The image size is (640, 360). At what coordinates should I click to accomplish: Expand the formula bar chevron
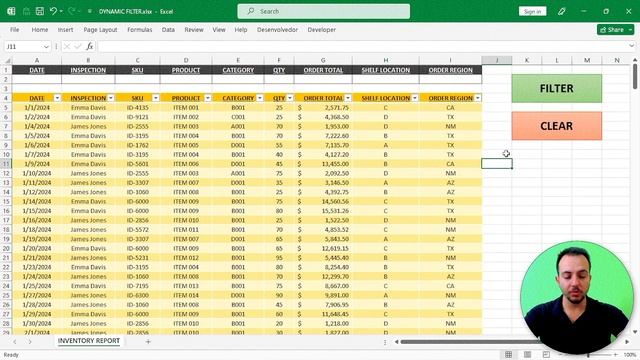coord(631,46)
